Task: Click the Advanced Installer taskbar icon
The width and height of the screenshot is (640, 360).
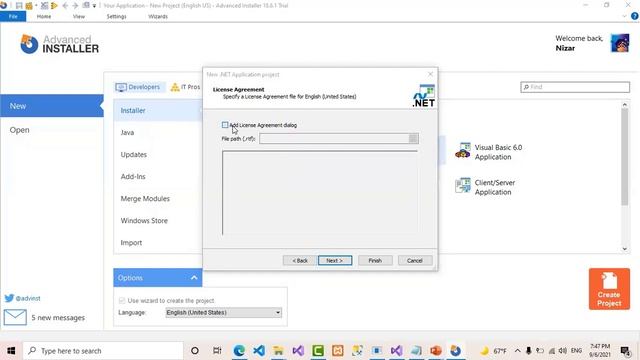Action: (456, 351)
